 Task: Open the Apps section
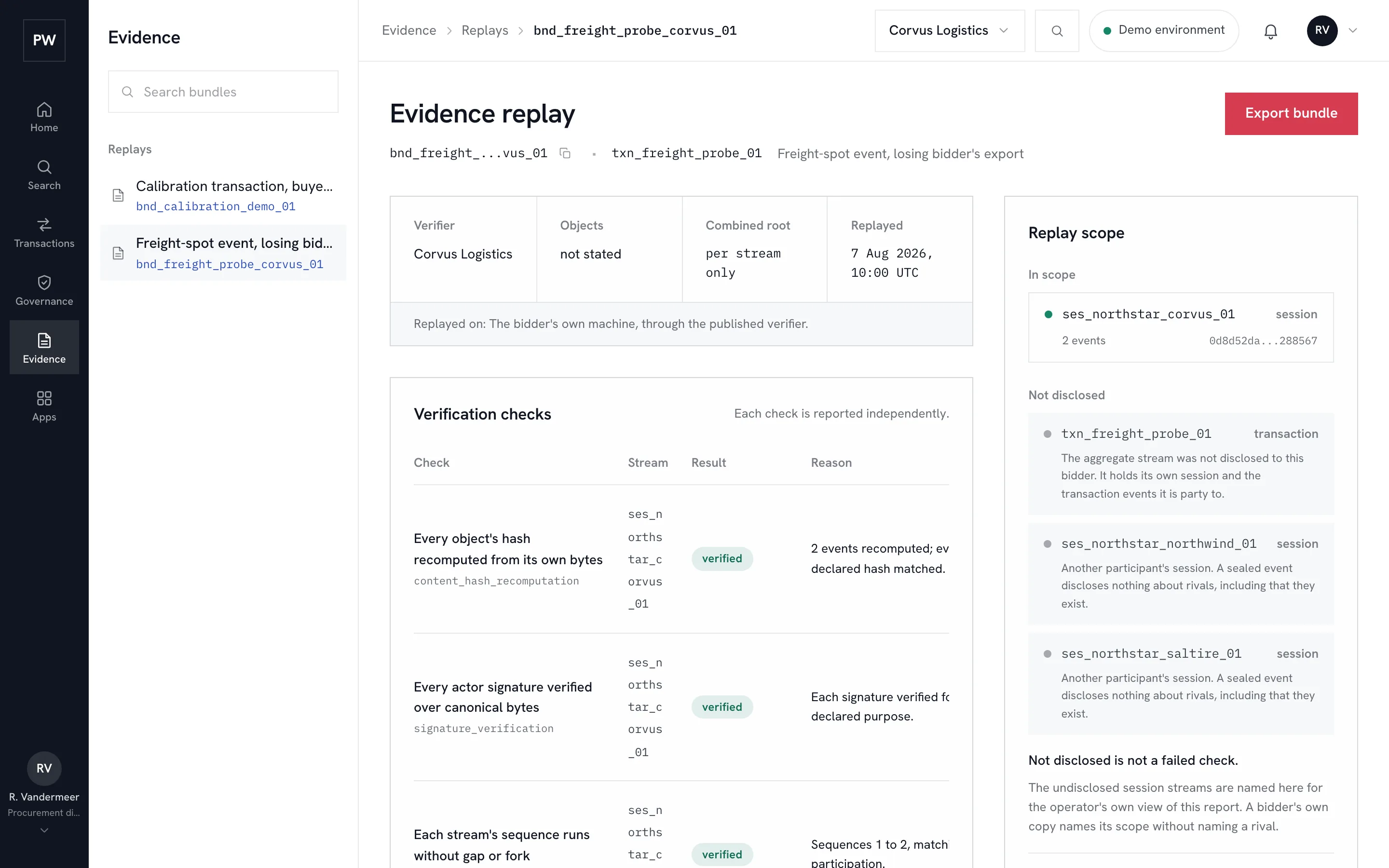pyautogui.click(x=44, y=407)
